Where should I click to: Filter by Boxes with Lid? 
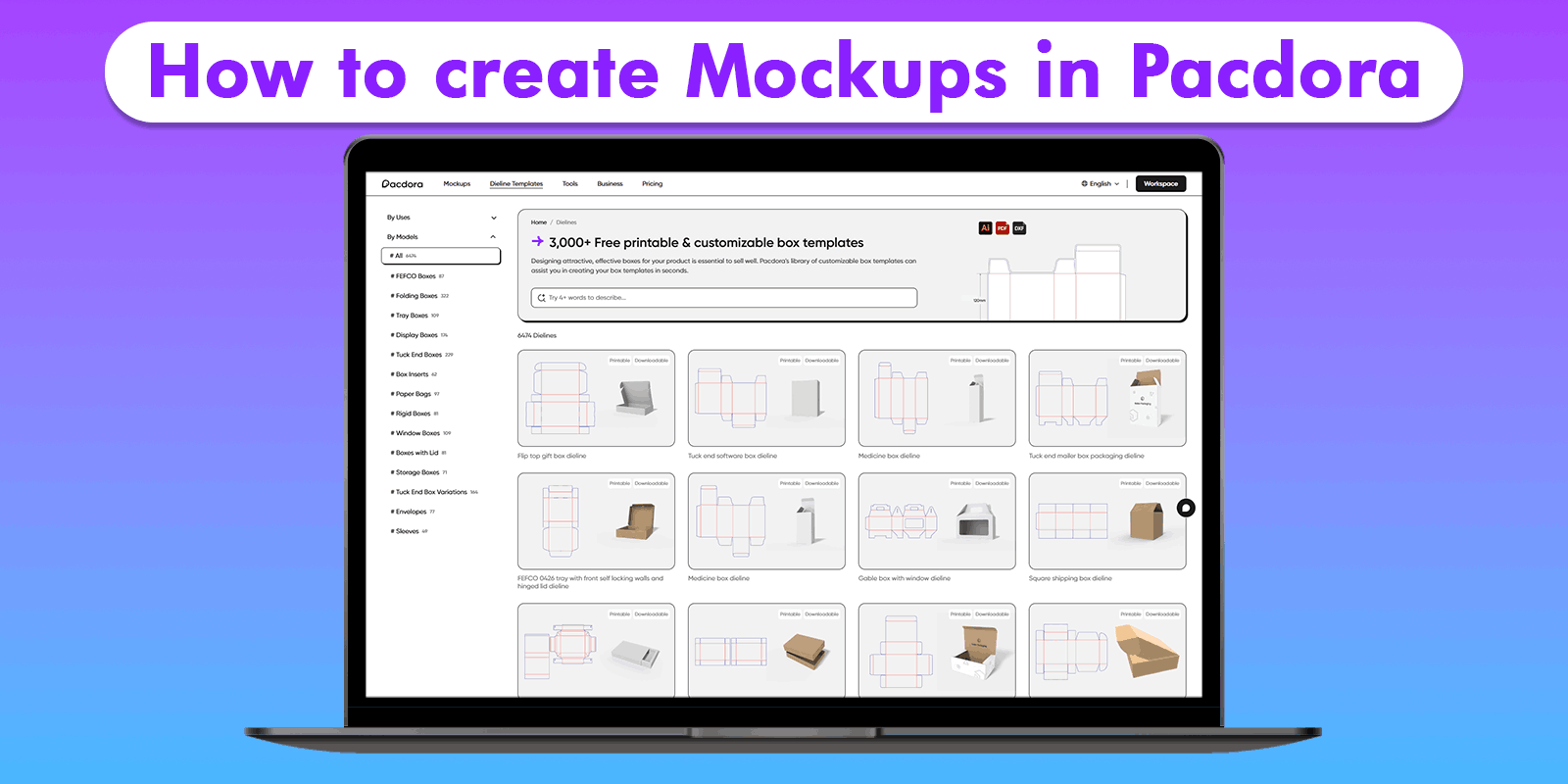point(418,453)
